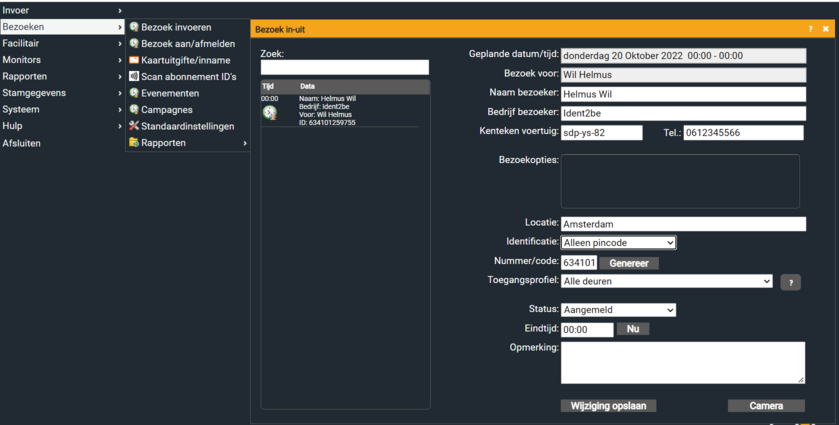Click the Scan abonnement ID's icon

(134, 77)
